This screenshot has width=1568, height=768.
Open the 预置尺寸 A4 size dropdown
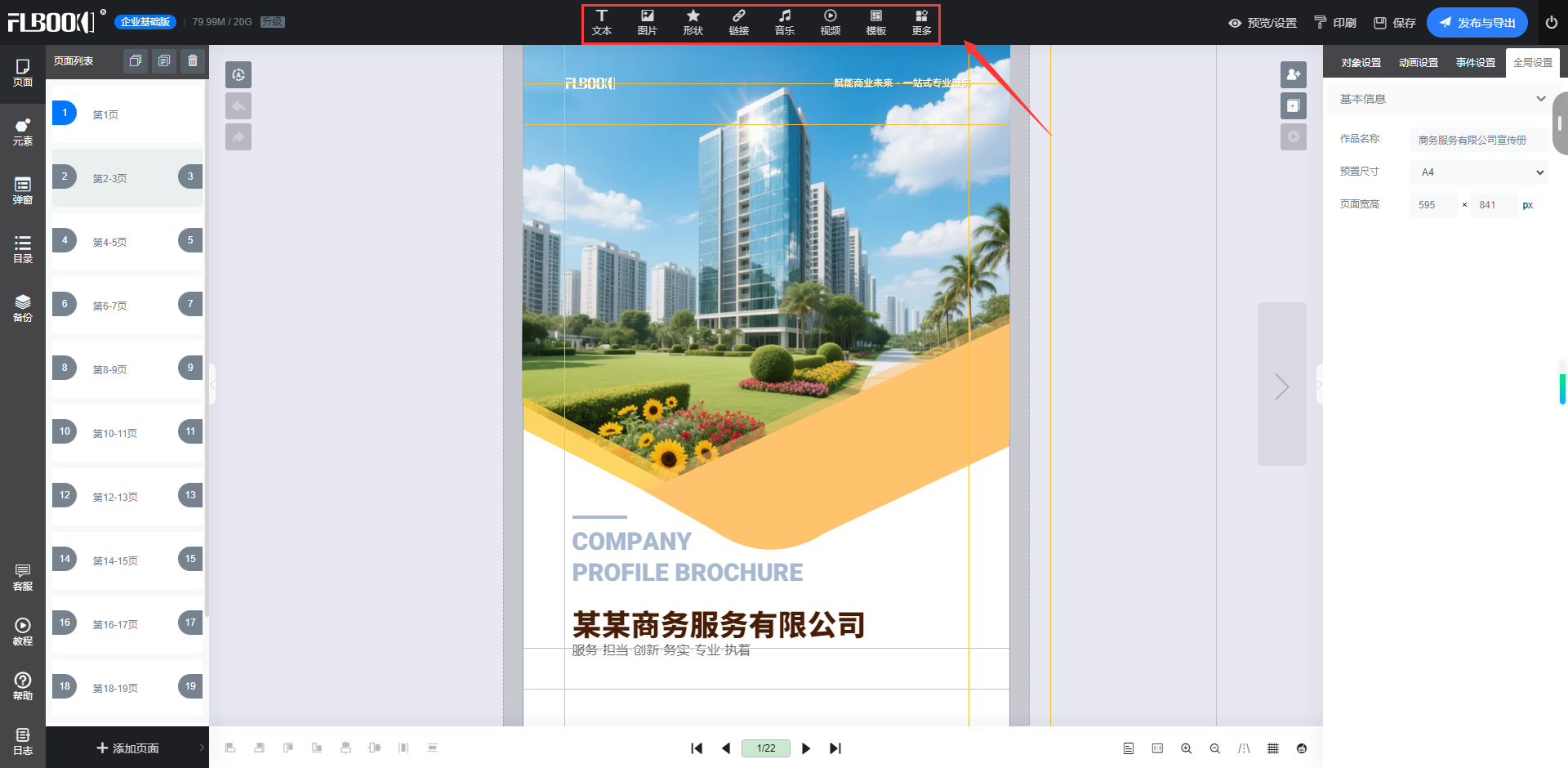tap(1478, 172)
